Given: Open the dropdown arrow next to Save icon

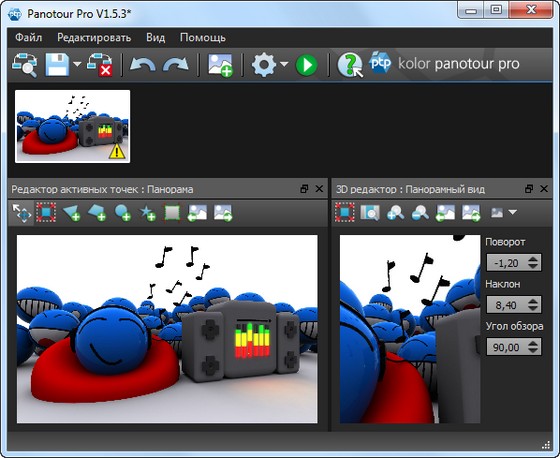Looking at the screenshot, I should [x=77, y=64].
